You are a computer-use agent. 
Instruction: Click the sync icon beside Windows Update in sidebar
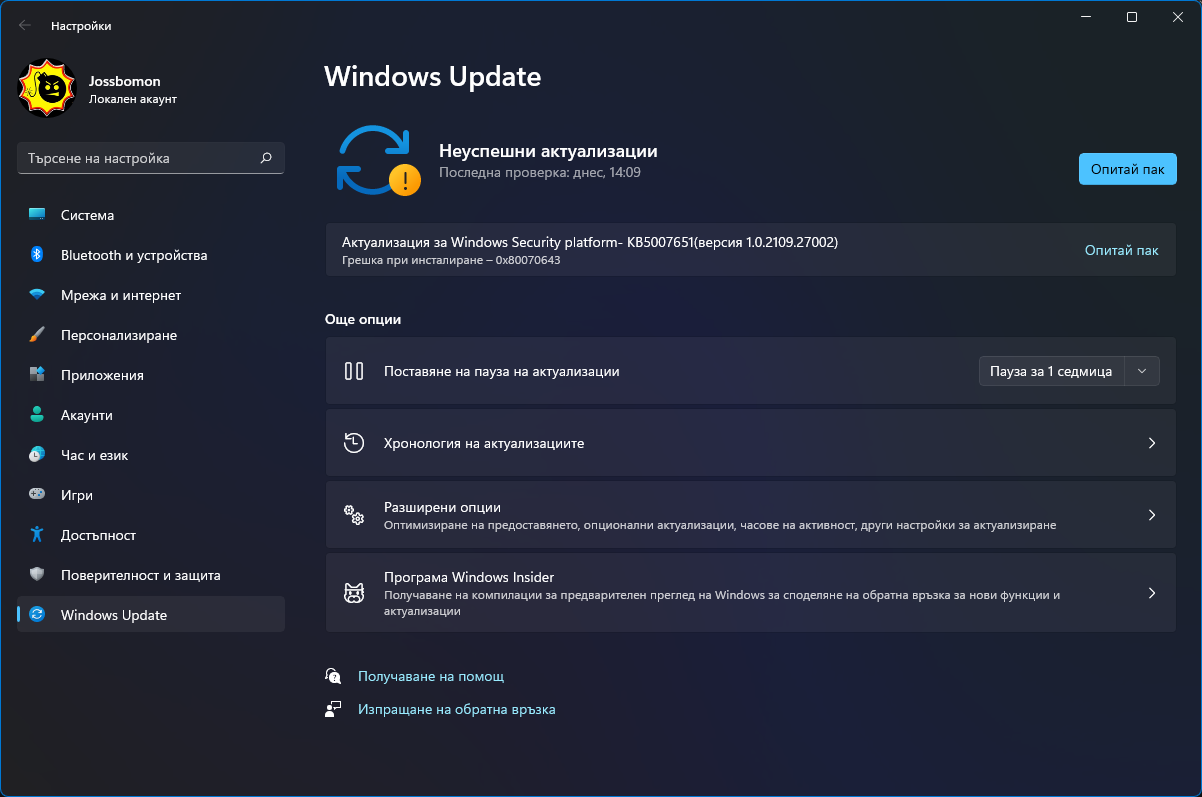pos(37,615)
